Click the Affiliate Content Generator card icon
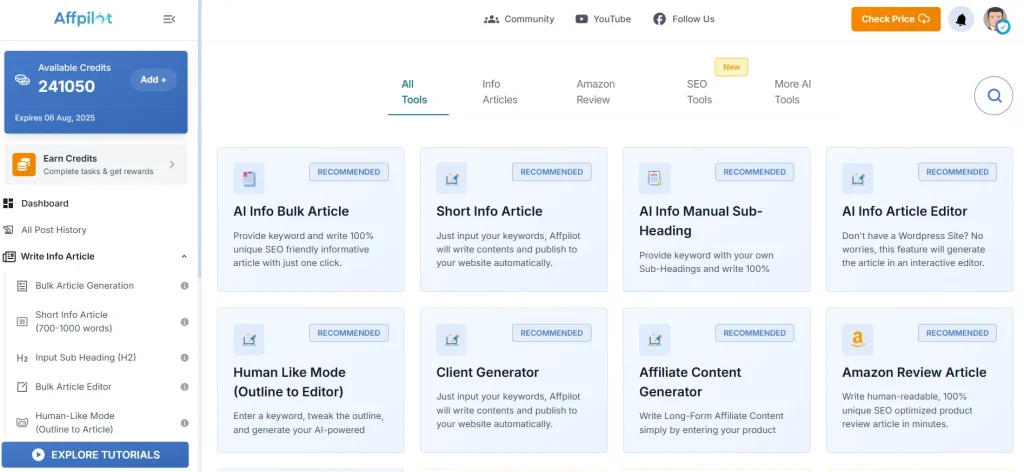 (654, 339)
